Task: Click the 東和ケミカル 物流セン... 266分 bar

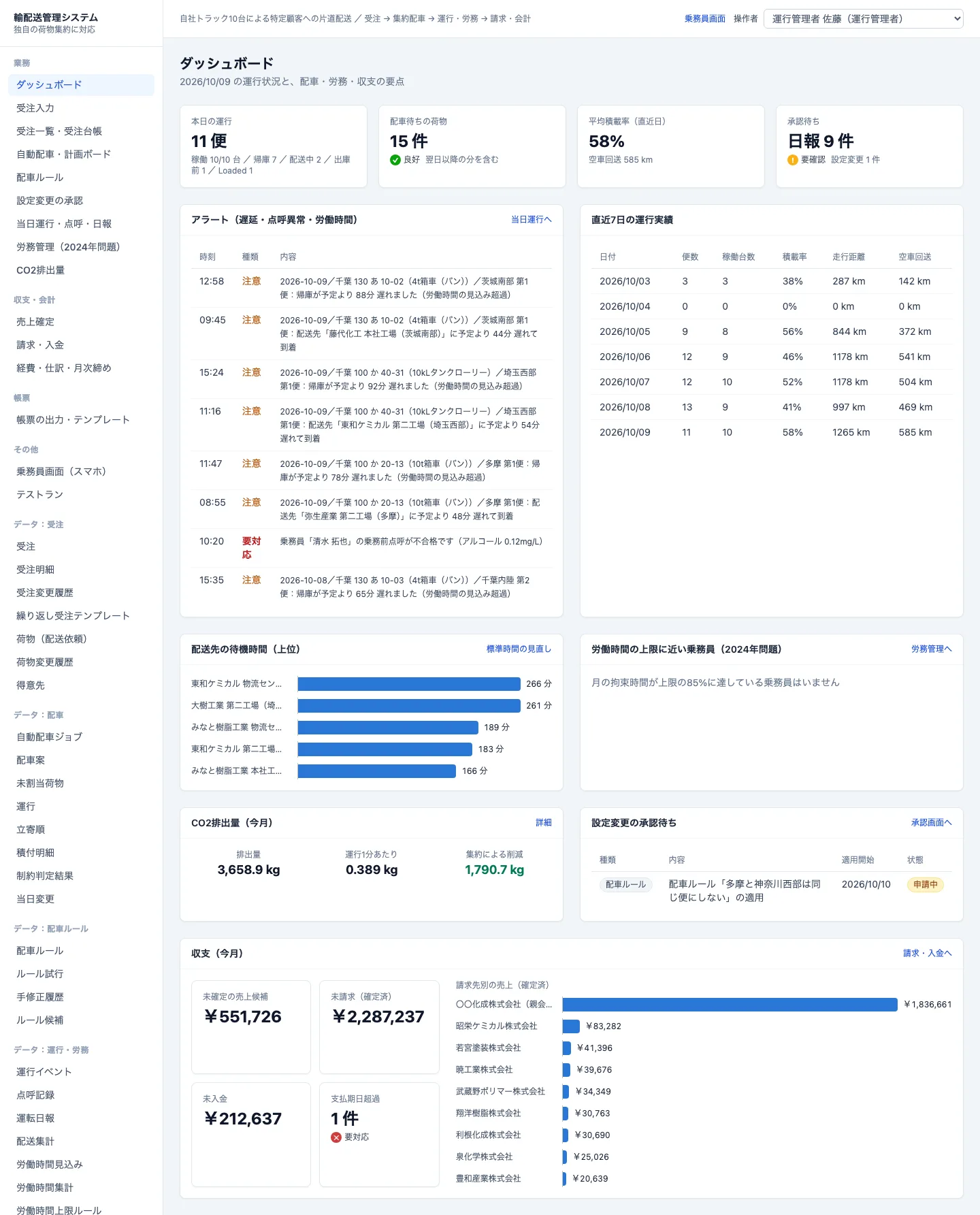Action: click(409, 684)
